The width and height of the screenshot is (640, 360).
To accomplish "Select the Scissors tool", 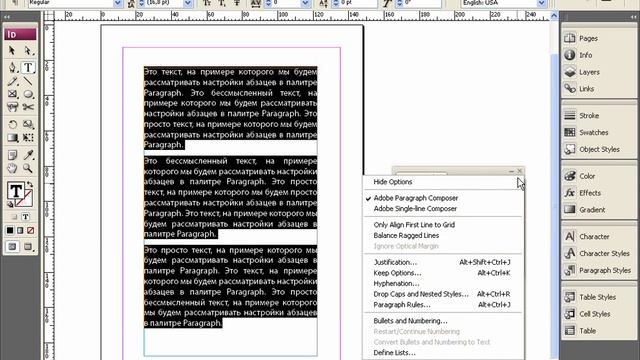I will (x=28, y=107).
